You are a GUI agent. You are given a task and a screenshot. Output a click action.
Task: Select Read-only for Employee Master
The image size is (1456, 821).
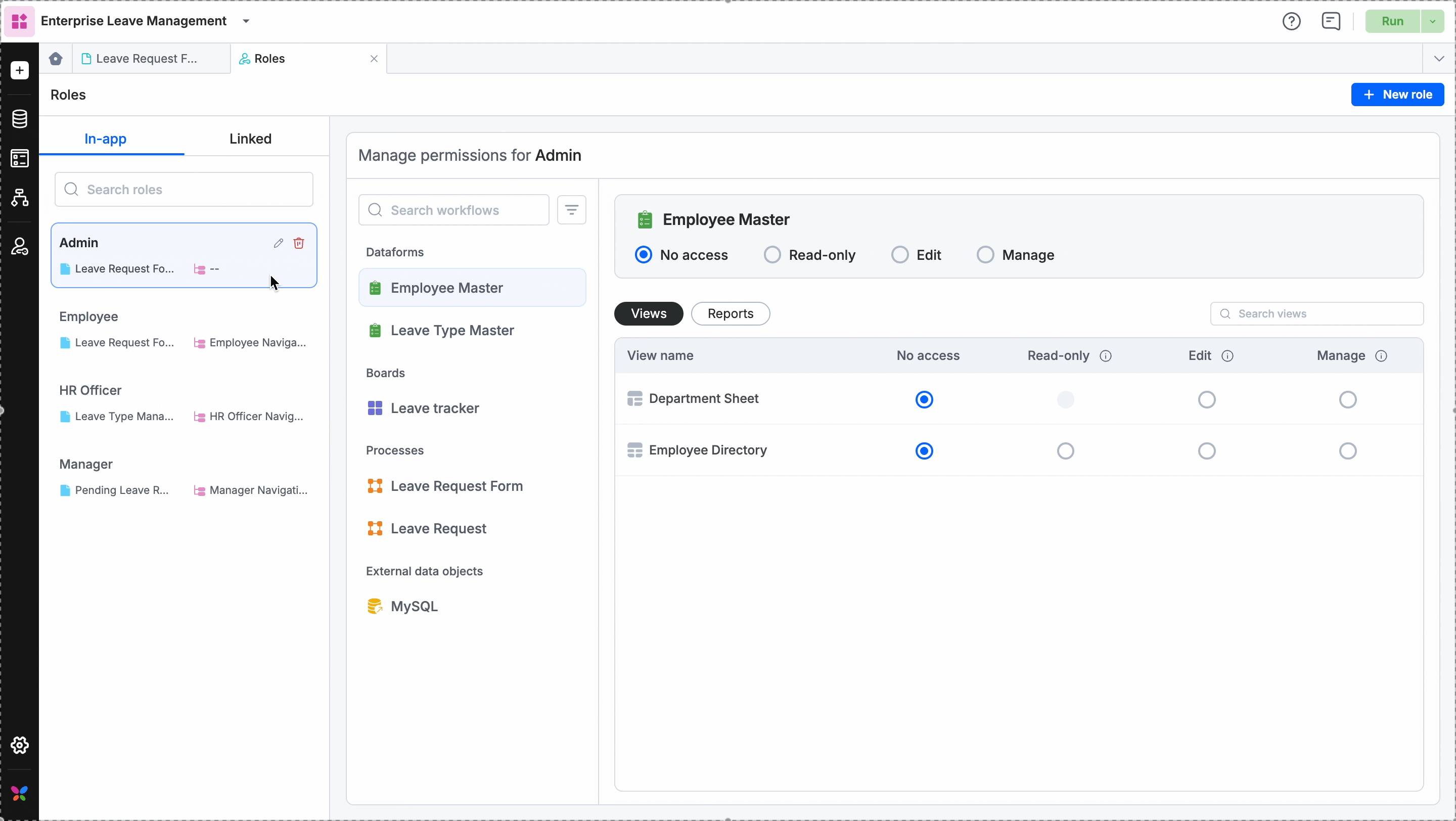pos(772,255)
